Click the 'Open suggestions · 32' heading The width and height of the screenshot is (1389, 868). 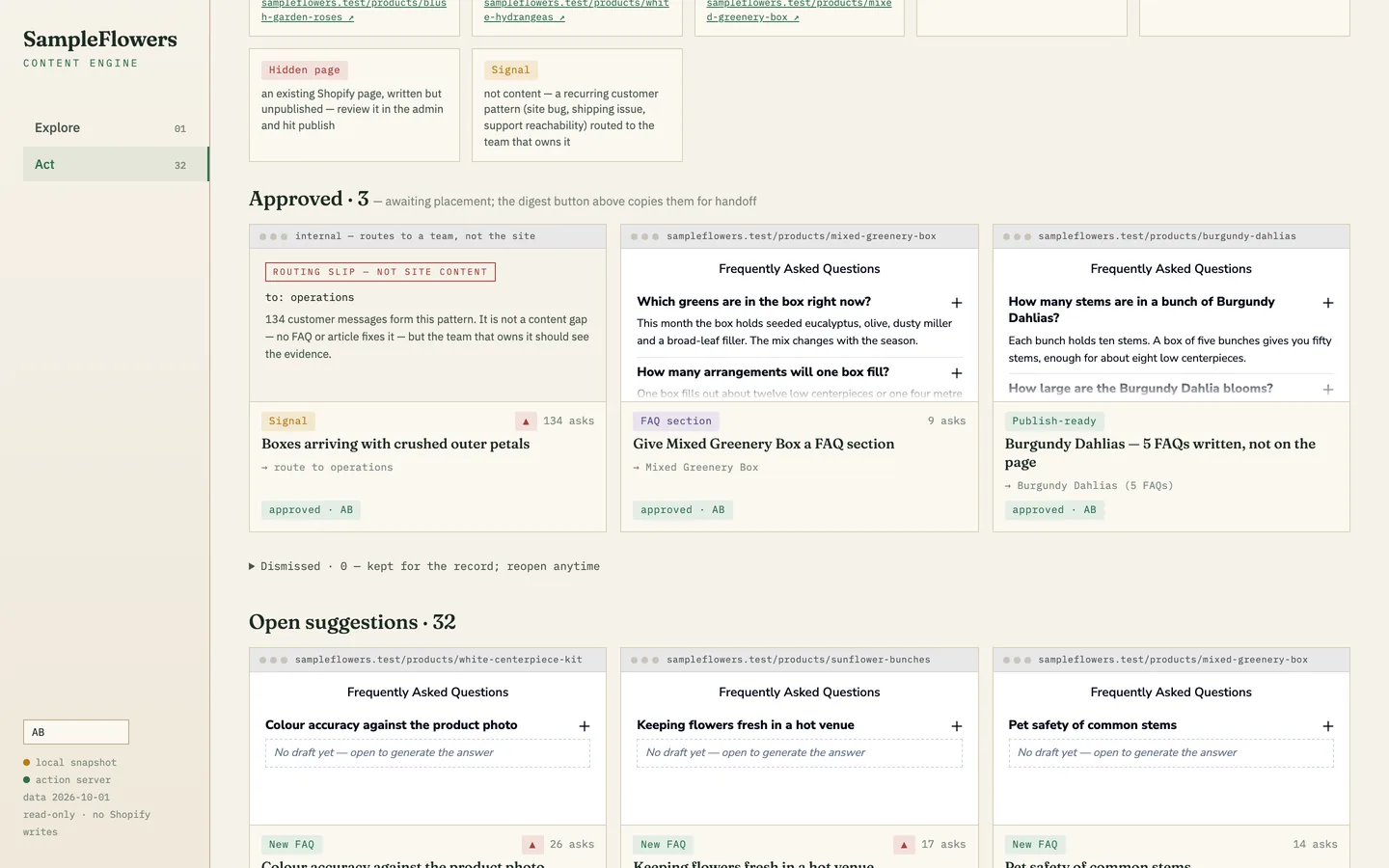352,622
